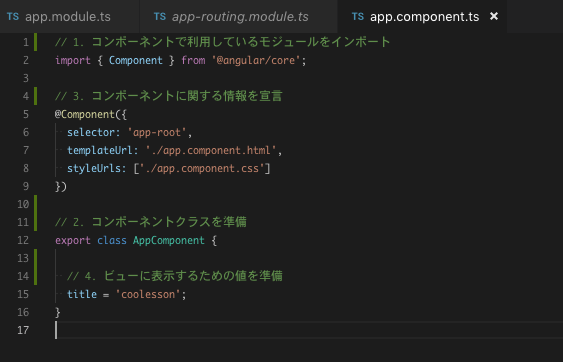This screenshot has width=563, height=362.
Task: Close the app.component.ts tab
Action: [x=494, y=16]
